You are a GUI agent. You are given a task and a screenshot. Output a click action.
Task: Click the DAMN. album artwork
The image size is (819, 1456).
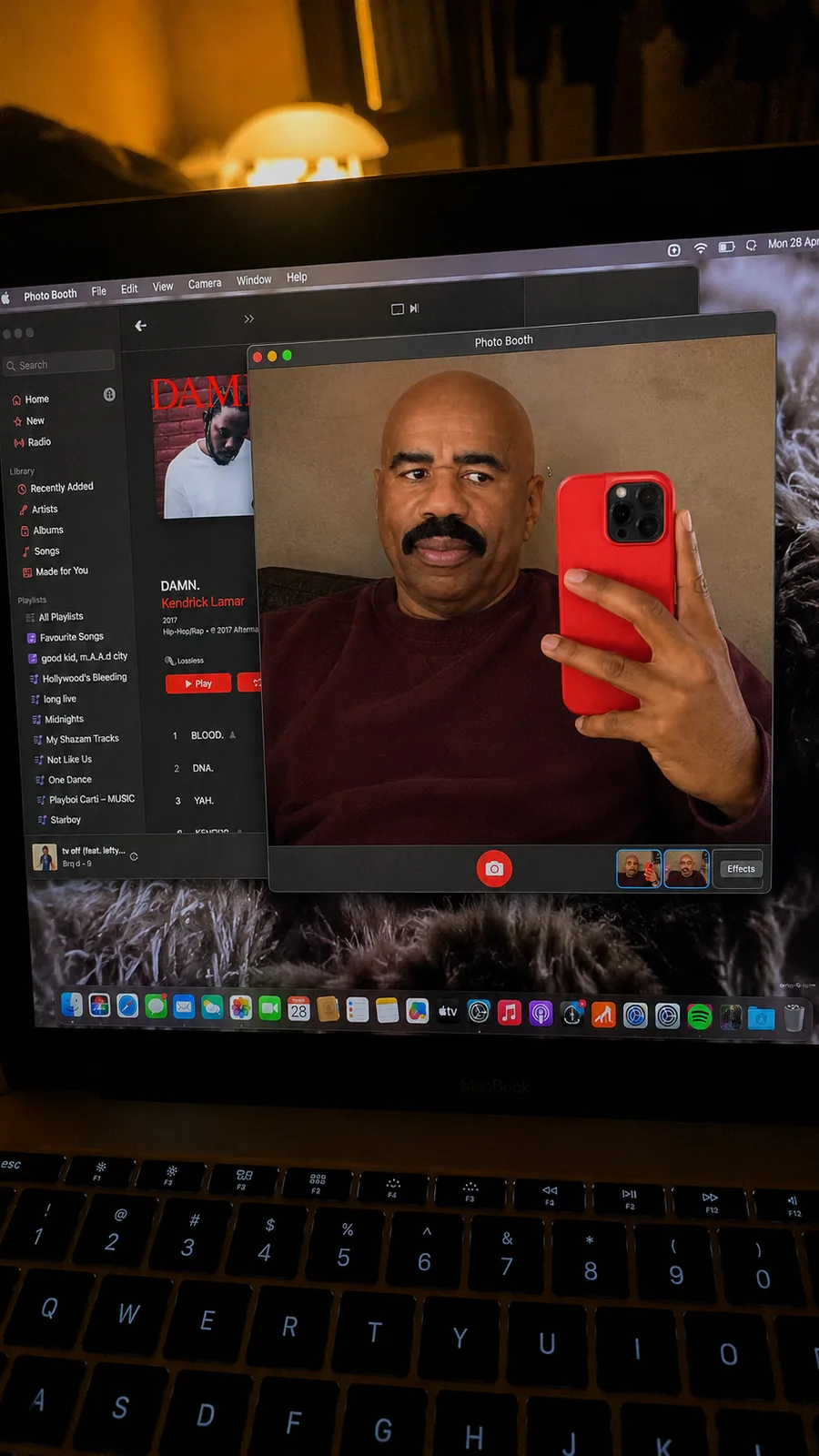click(x=201, y=447)
